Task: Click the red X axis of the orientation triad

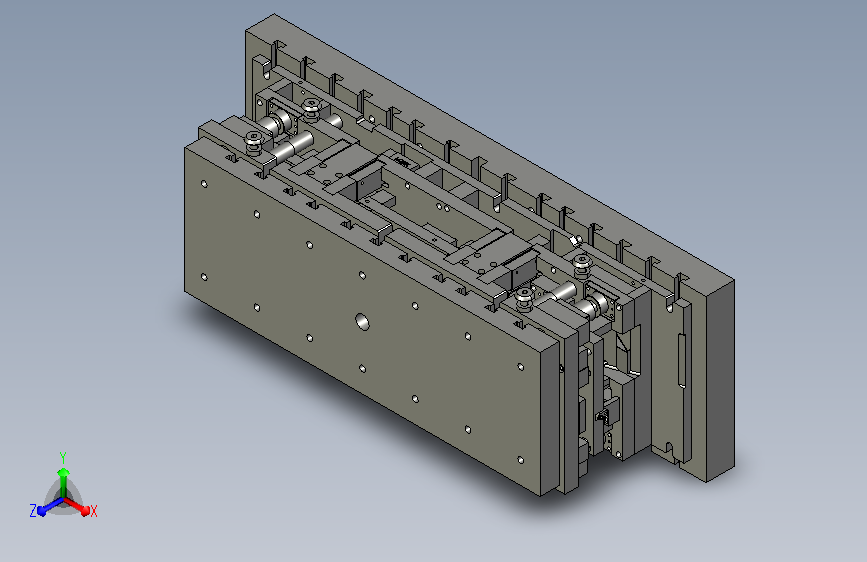Action: coord(77,506)
